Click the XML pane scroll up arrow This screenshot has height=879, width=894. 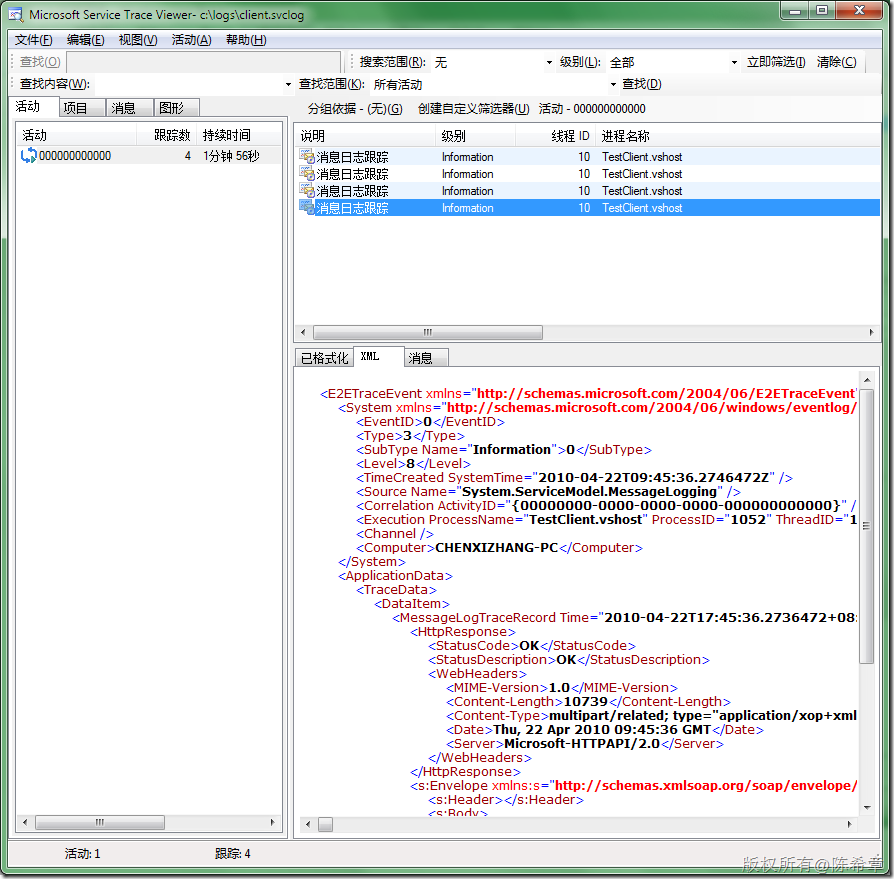(867, 380)
